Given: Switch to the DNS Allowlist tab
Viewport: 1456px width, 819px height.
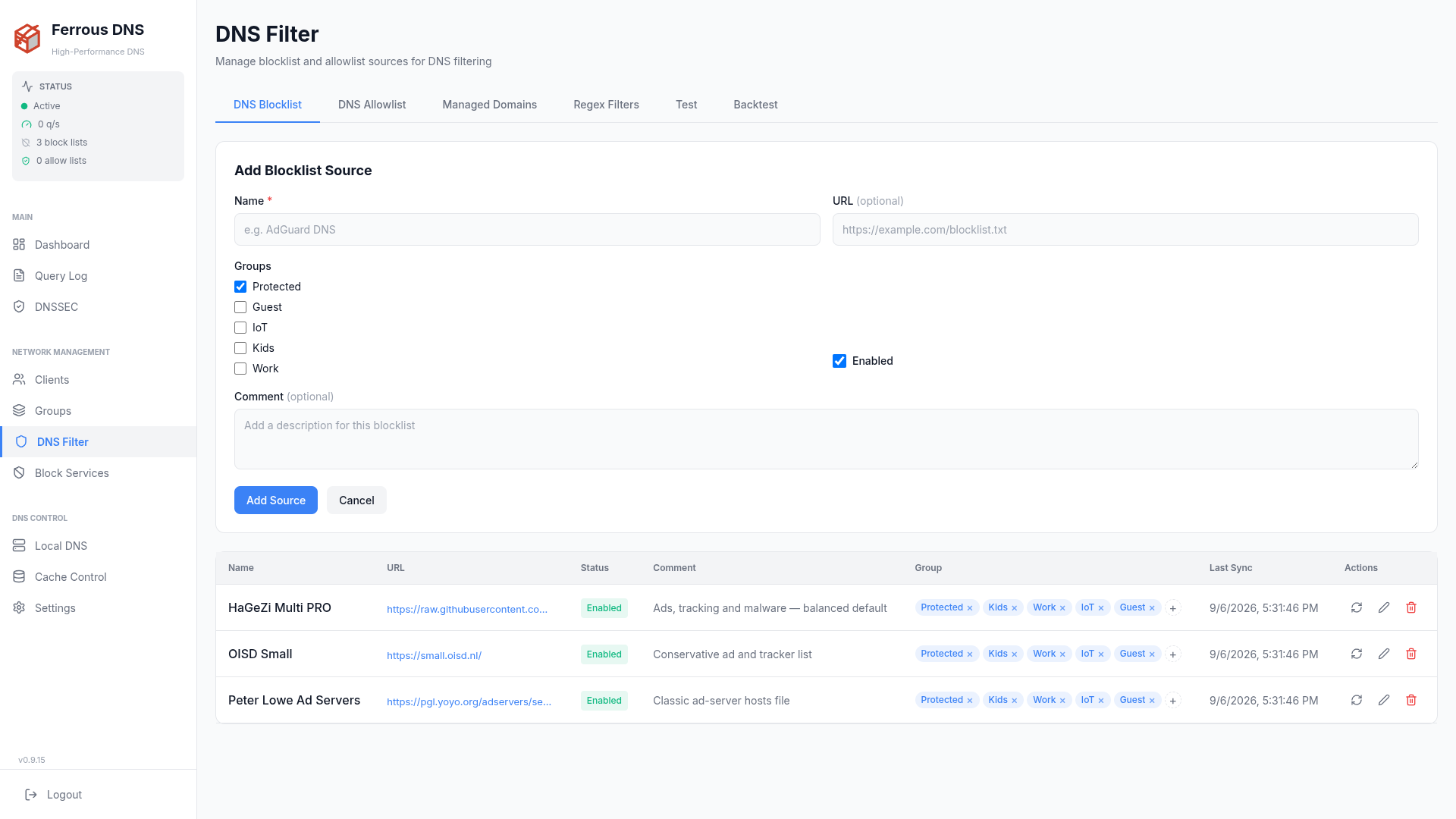Looking at the screenshot, I should [372, 105].
